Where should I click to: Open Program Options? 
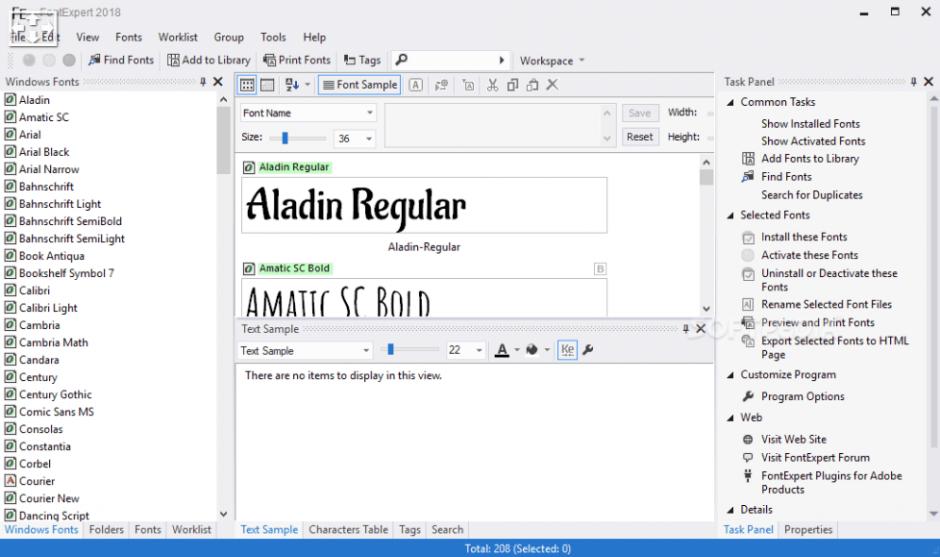click(803, 396)
